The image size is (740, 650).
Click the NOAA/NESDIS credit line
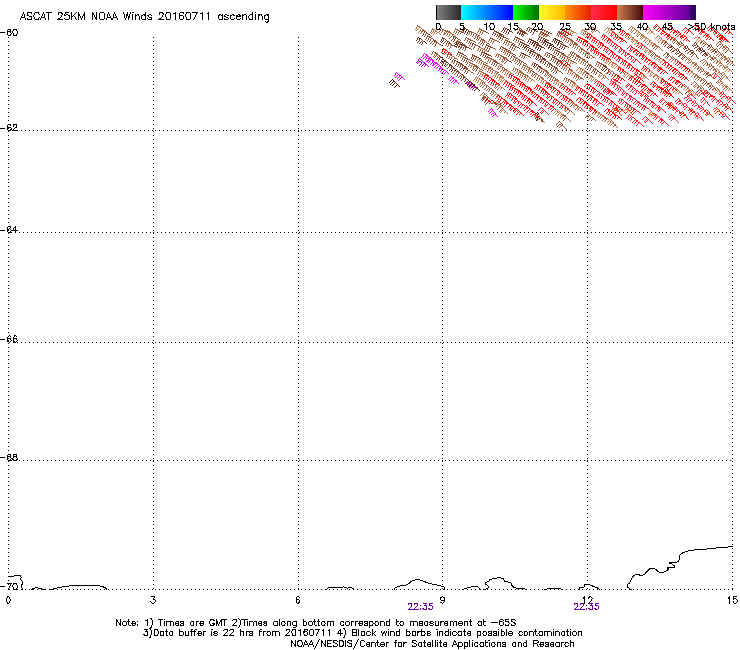pyautogui.click(x=432, y=644)
